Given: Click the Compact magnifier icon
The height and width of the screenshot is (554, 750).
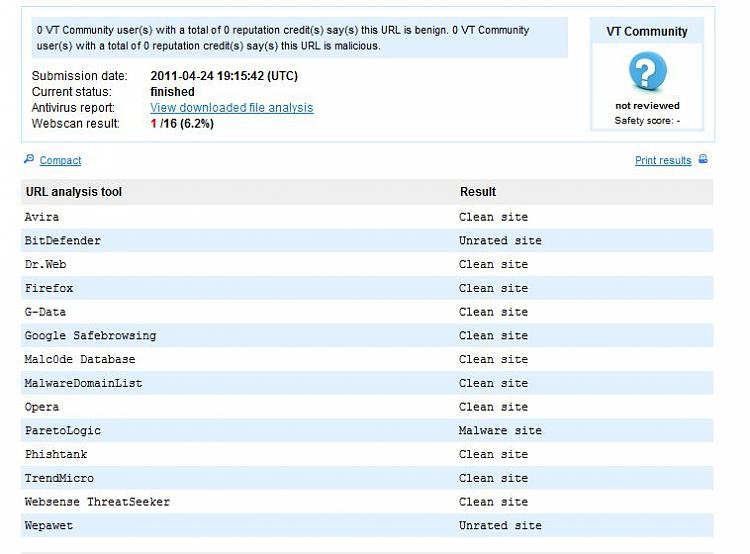Looking at the screenshot, I should [x=29, y=159].
